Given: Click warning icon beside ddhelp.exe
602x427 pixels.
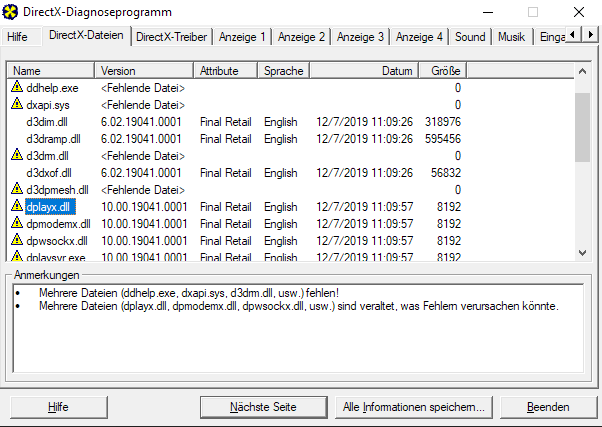Looking at the screenshot, I should (x=17, y=87).
